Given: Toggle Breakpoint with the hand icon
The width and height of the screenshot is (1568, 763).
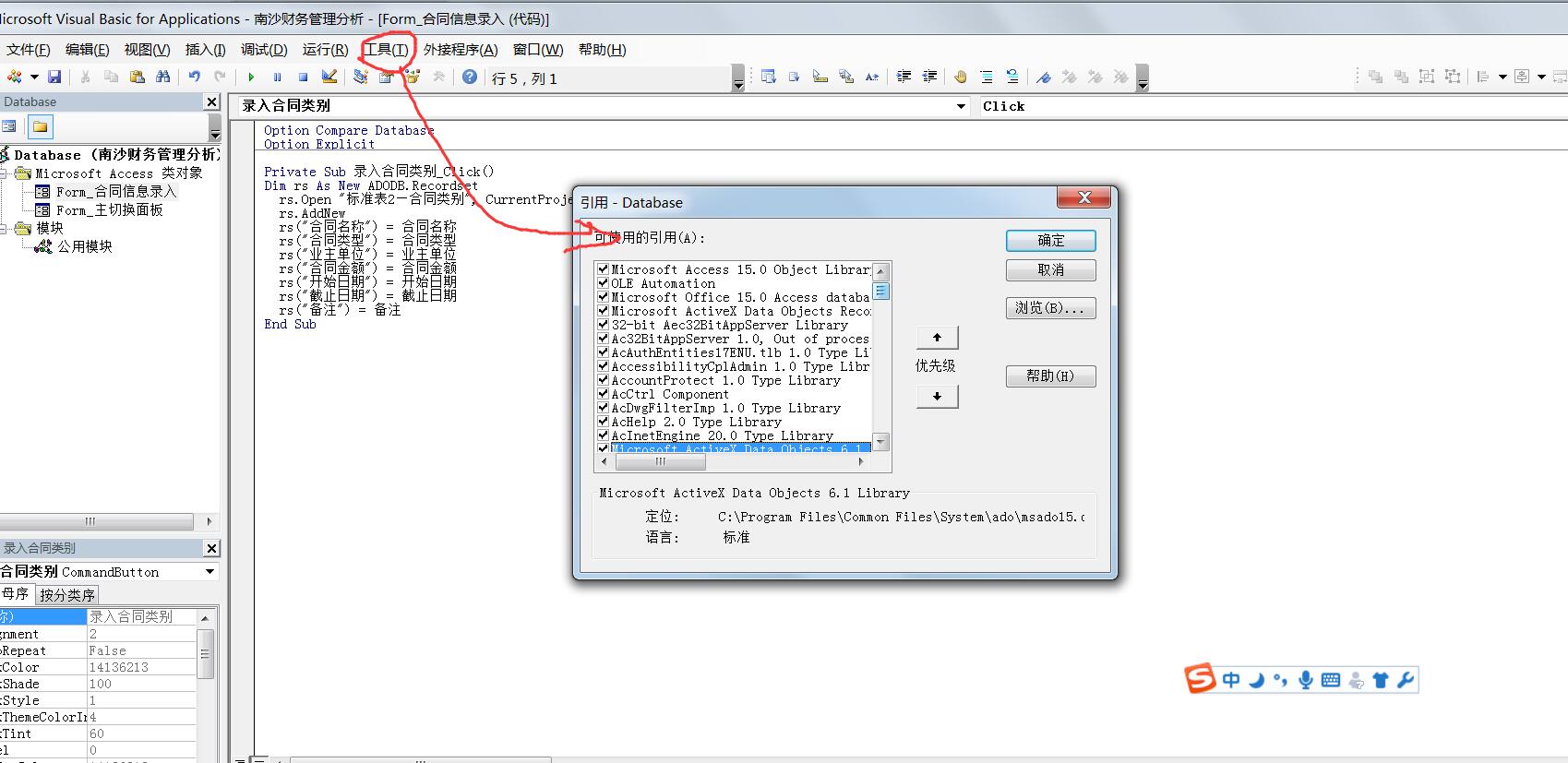Looking at the screenshot, I should tap(961, 77).
